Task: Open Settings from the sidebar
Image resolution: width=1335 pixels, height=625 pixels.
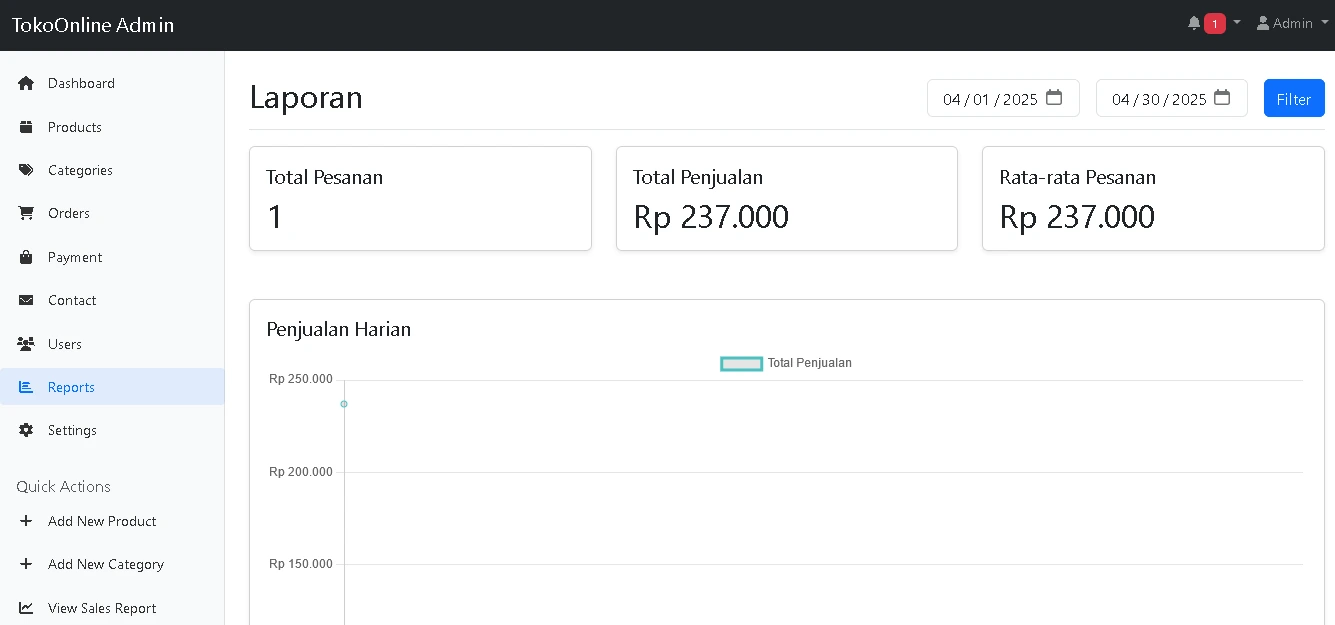Action: coord(112,430)
